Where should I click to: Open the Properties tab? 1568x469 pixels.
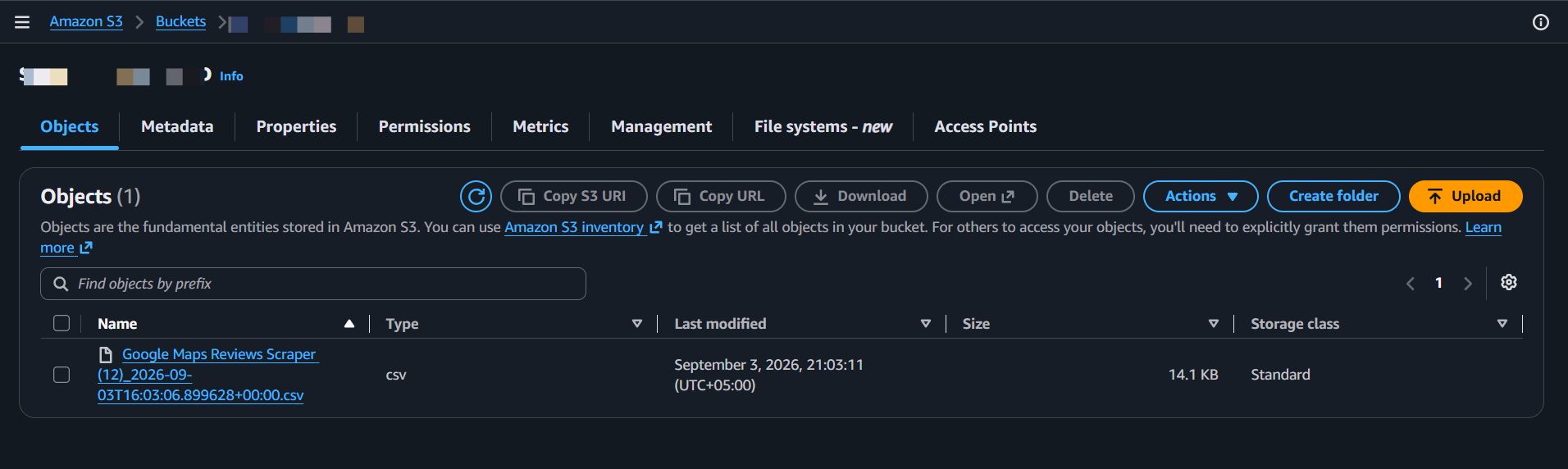pos(296,126)
